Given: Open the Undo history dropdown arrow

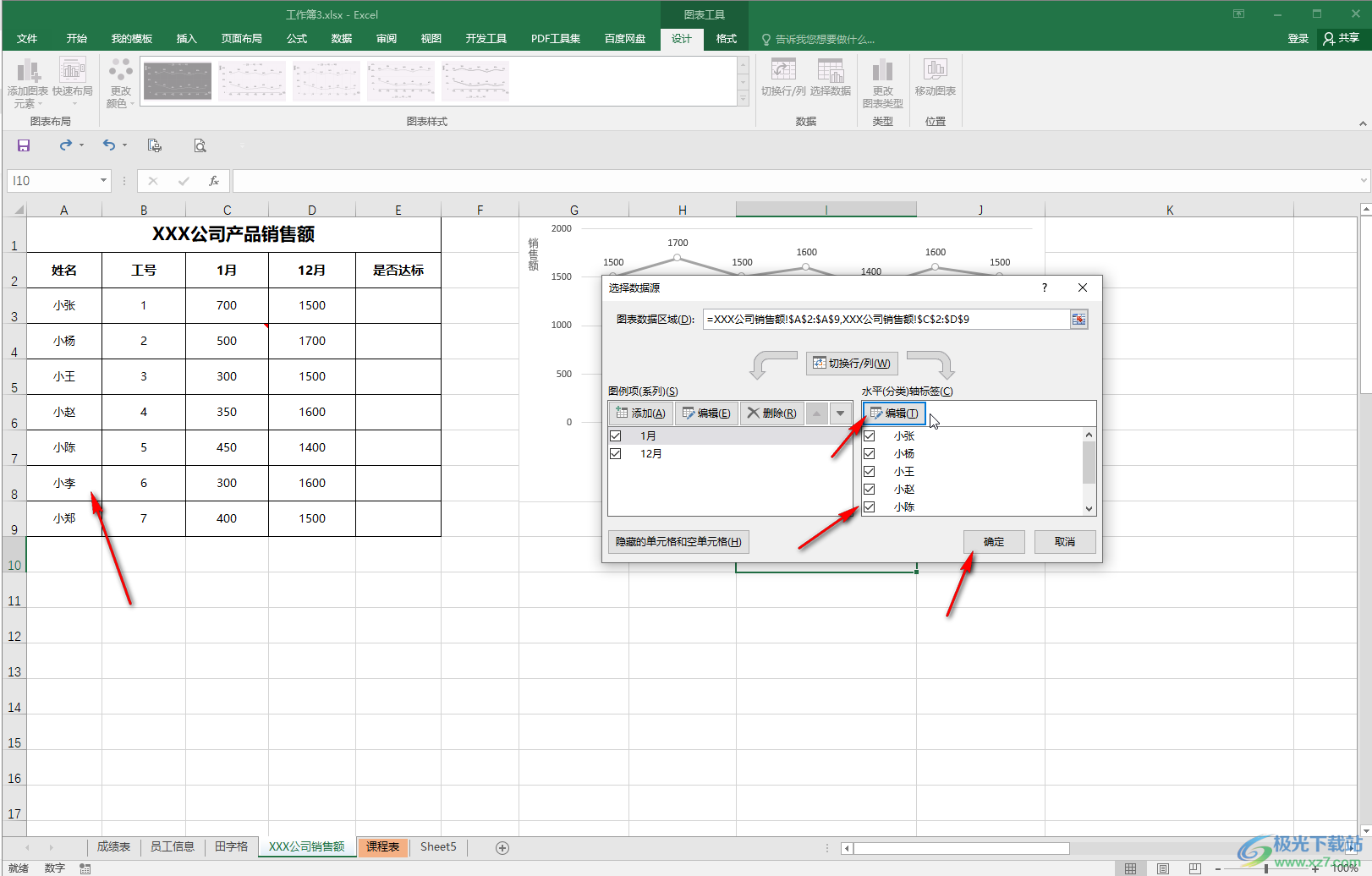Looking at the screenshot, I should (124, 145).
